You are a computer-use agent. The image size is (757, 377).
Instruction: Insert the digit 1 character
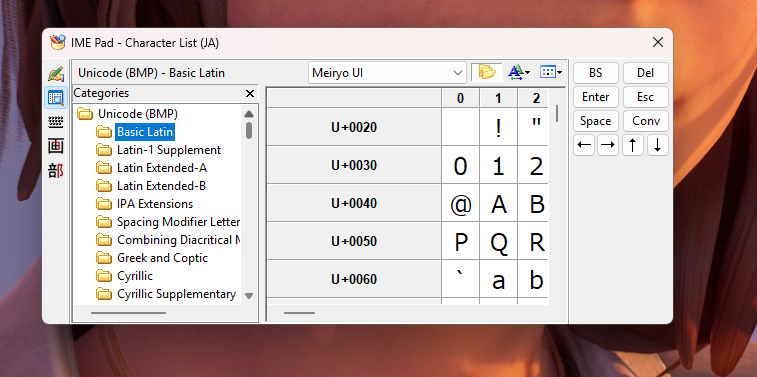point(498,165)
